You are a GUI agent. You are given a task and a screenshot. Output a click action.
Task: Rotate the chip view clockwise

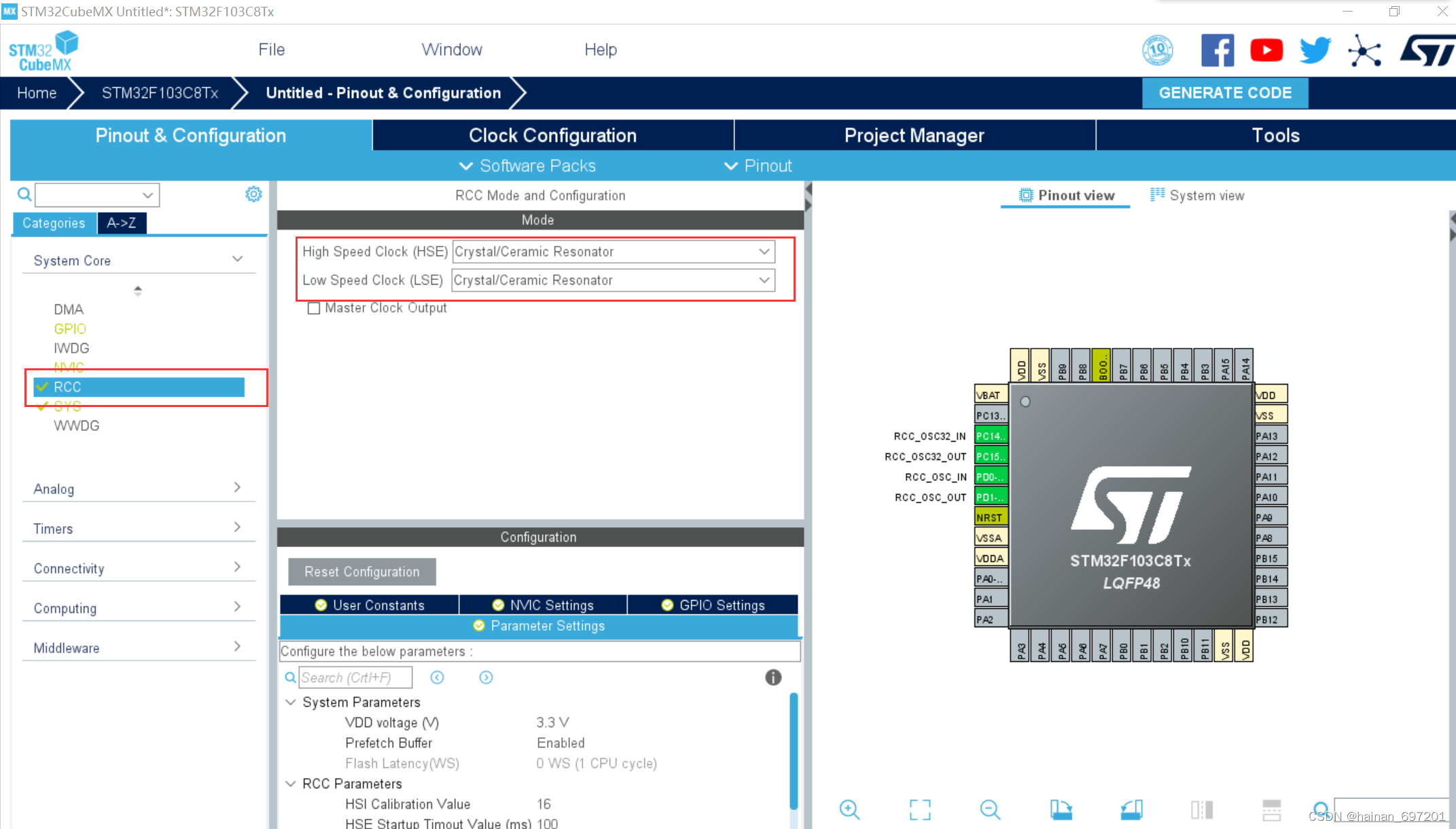1061,809
